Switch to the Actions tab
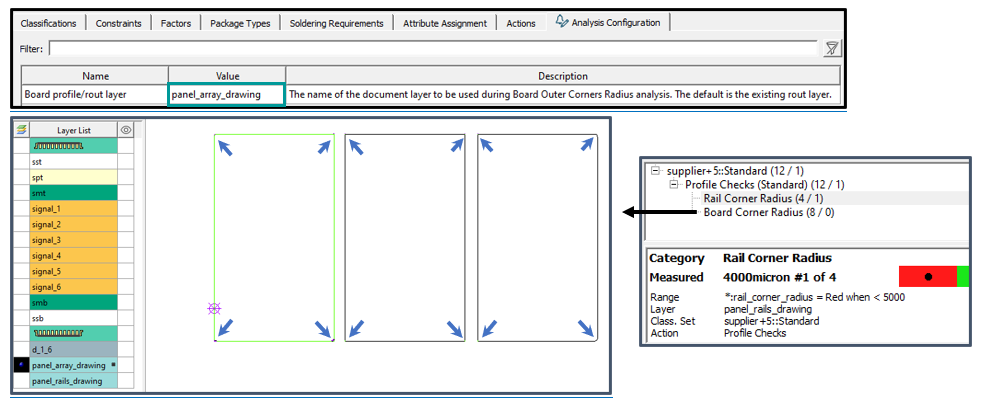Viewport: 981px width, 403px height. click(521, 23)
